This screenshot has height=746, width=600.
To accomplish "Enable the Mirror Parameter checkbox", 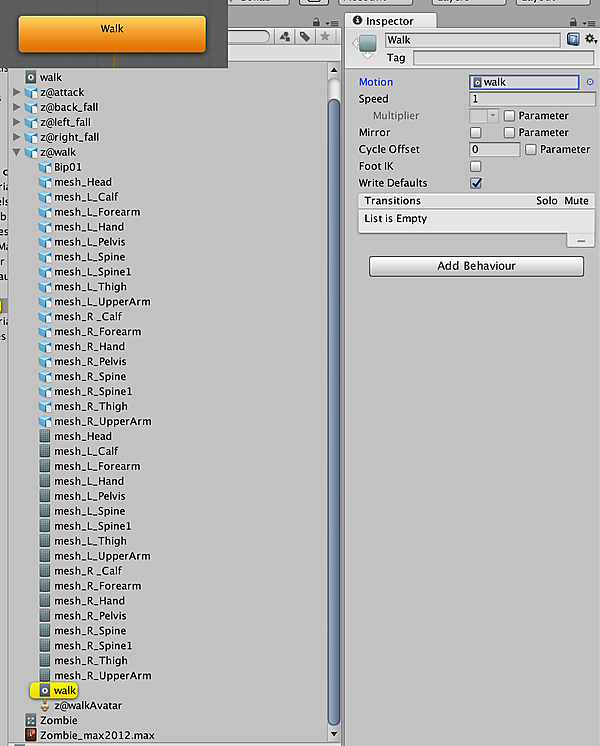I will [x=509, y=132].
